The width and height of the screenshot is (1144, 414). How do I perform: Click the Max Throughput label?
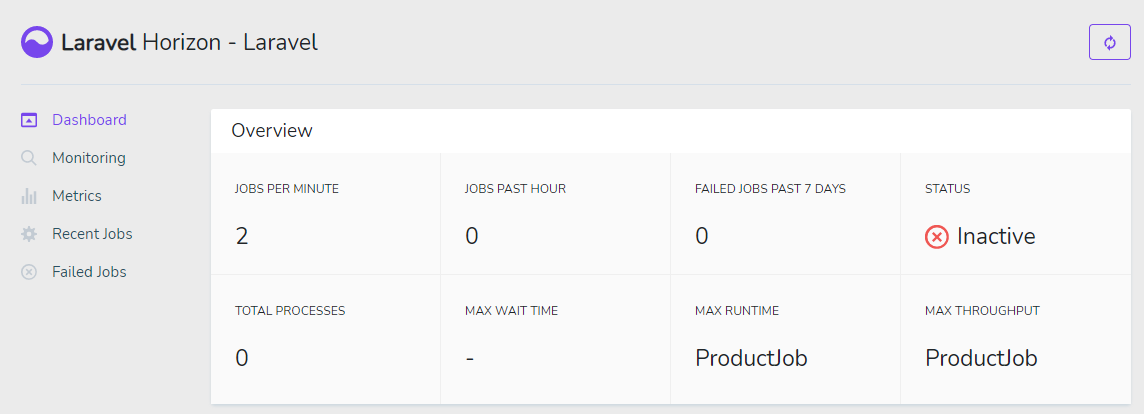click(982, 310)
